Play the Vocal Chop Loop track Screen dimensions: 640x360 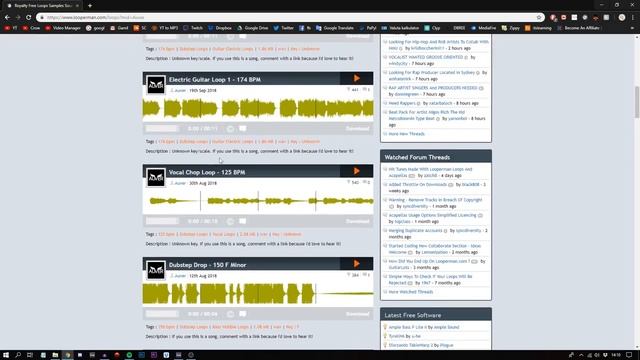(356, 171)
